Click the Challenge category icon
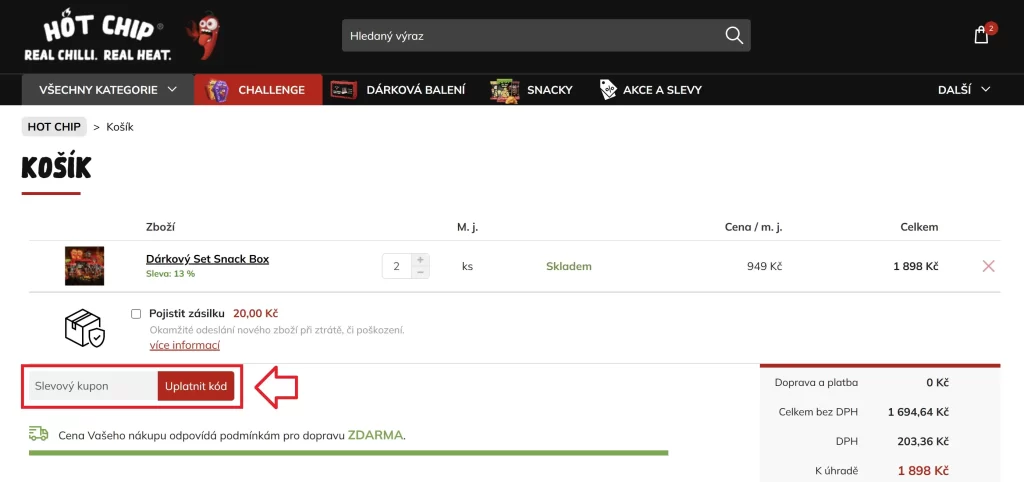 pos(217,90)
